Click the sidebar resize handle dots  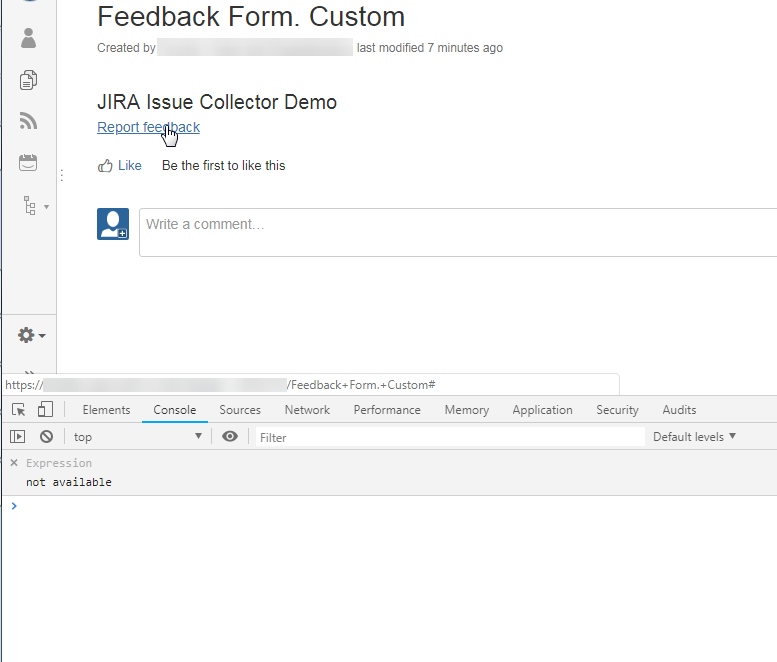61,175
